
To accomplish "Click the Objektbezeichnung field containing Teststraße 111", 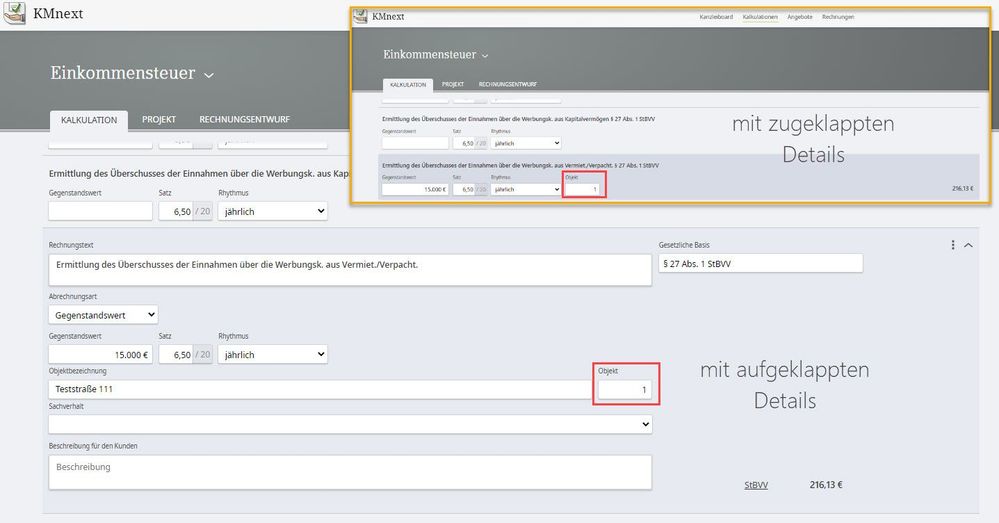I will point(320,389).
